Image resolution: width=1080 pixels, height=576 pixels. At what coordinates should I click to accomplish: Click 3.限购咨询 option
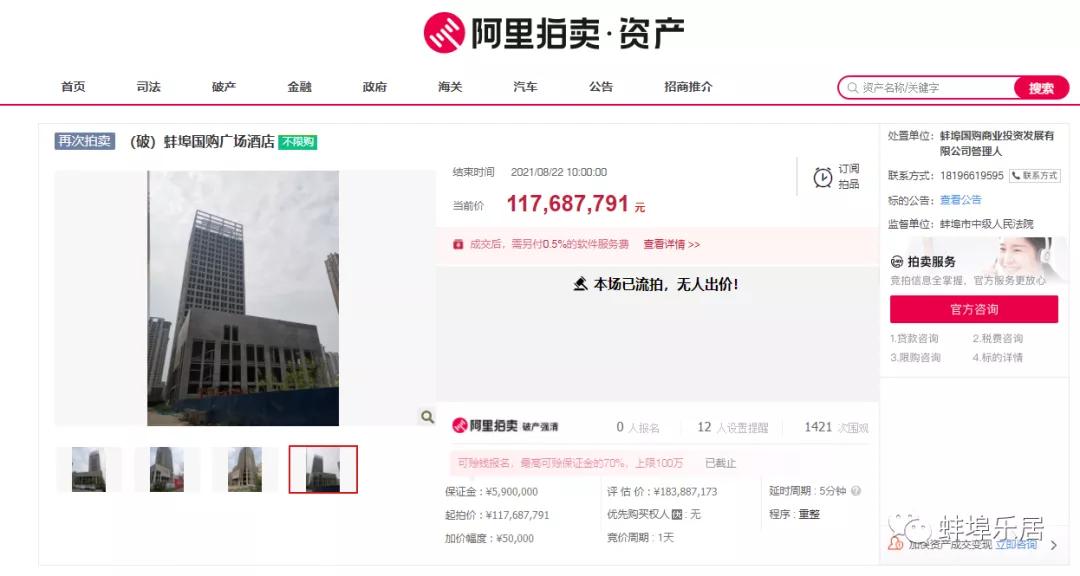pos(915,358)
